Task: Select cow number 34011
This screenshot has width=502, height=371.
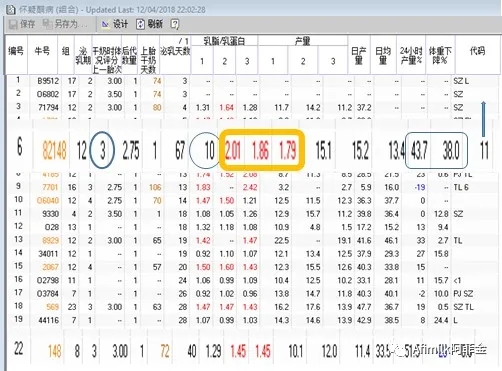Action: [48, 254]
